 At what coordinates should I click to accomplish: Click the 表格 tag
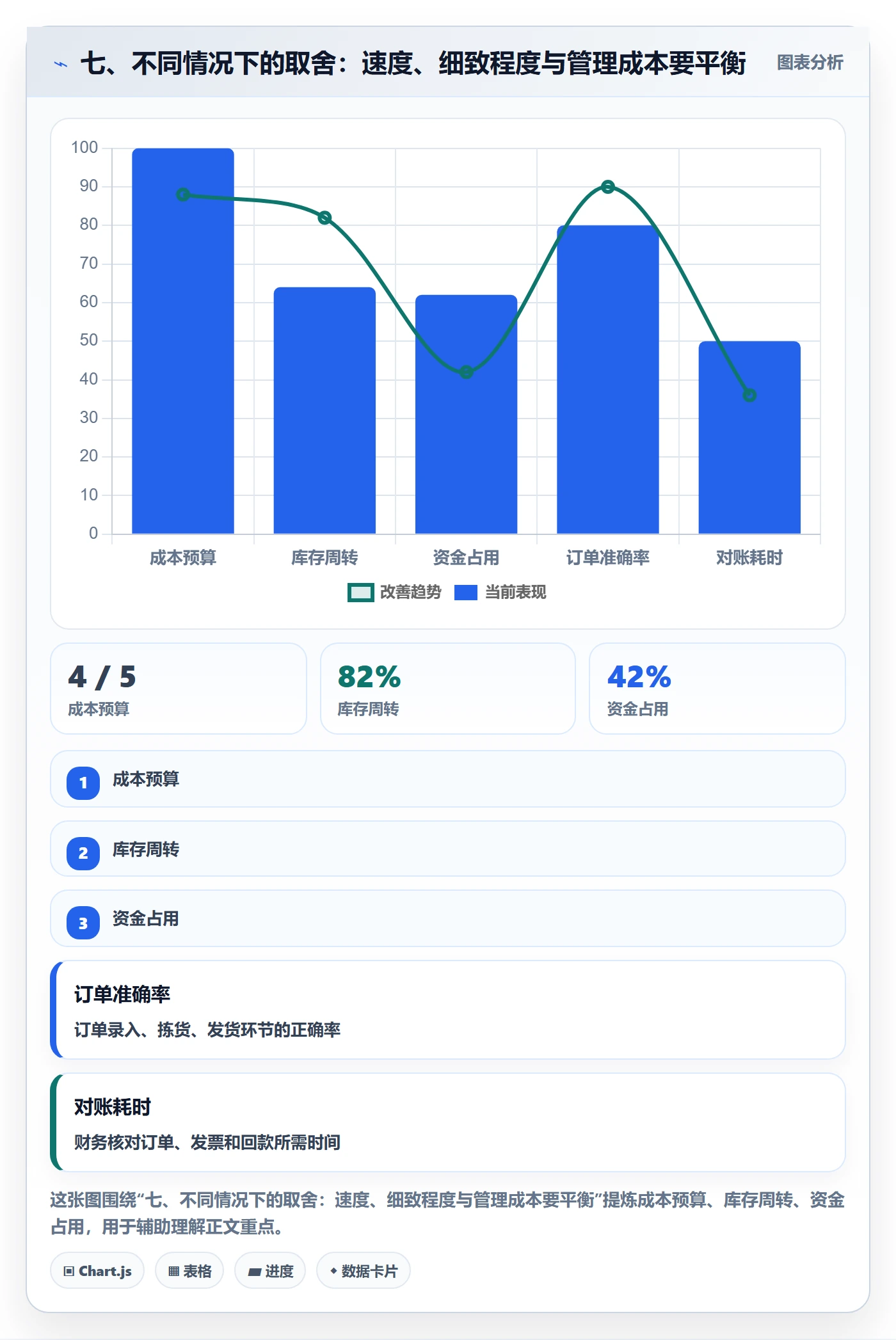[x=189, y=1271]
